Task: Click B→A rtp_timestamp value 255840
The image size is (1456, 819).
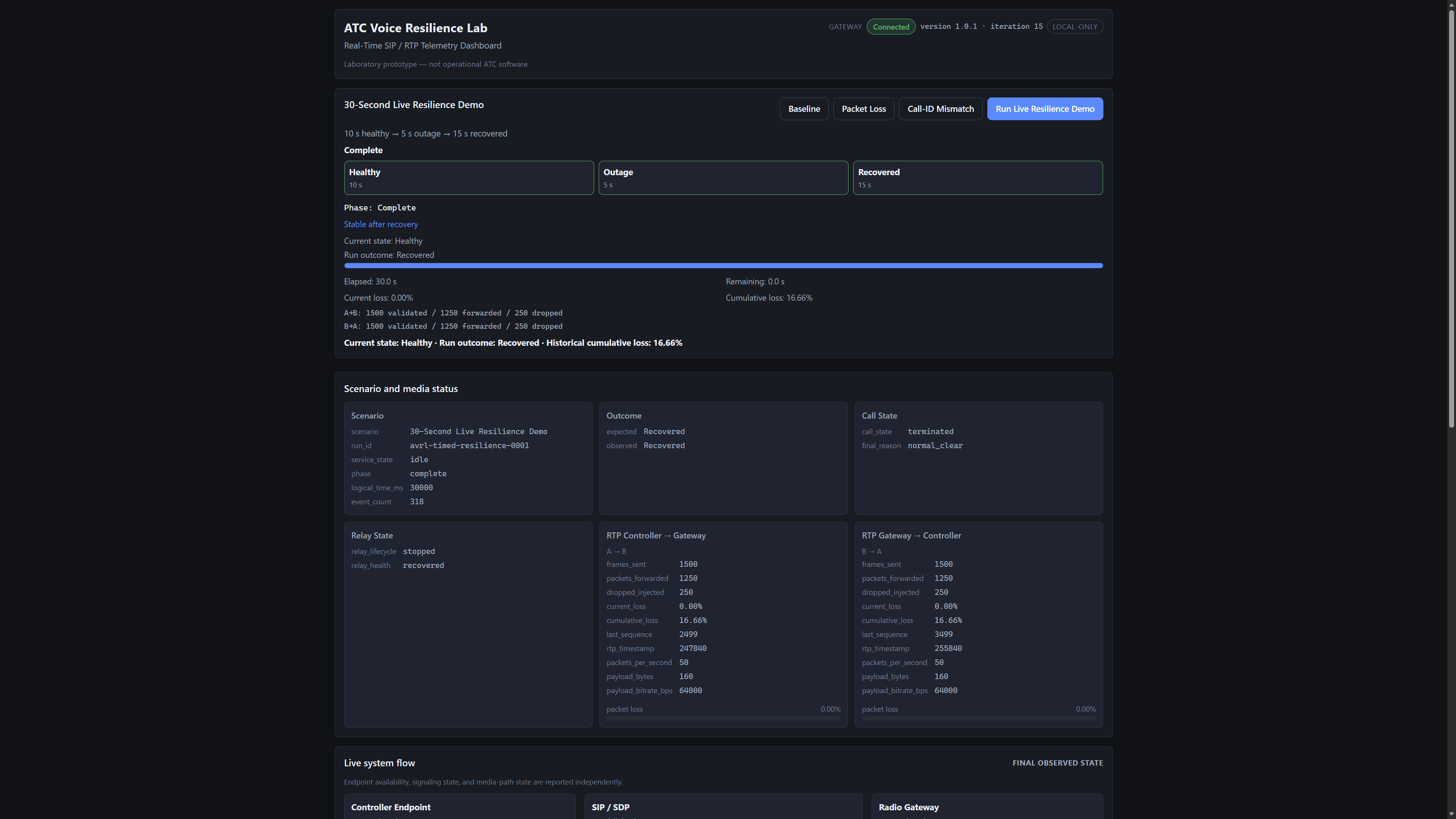Action: point(948,648)
